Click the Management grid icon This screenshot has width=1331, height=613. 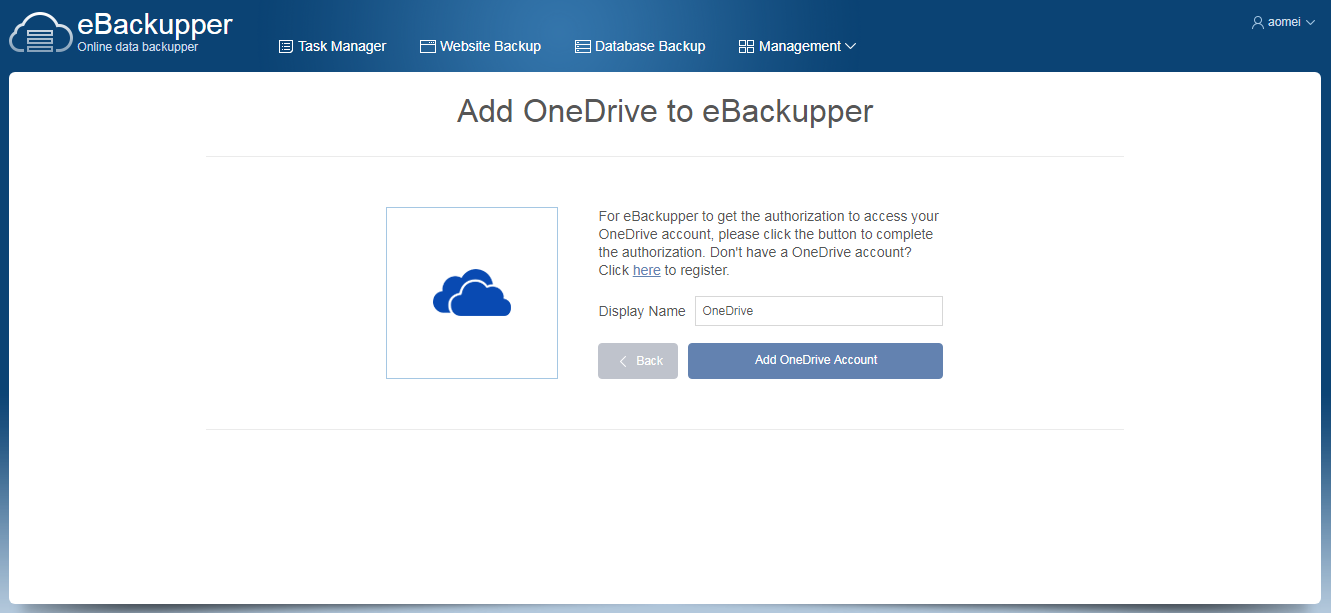(746, 46)
